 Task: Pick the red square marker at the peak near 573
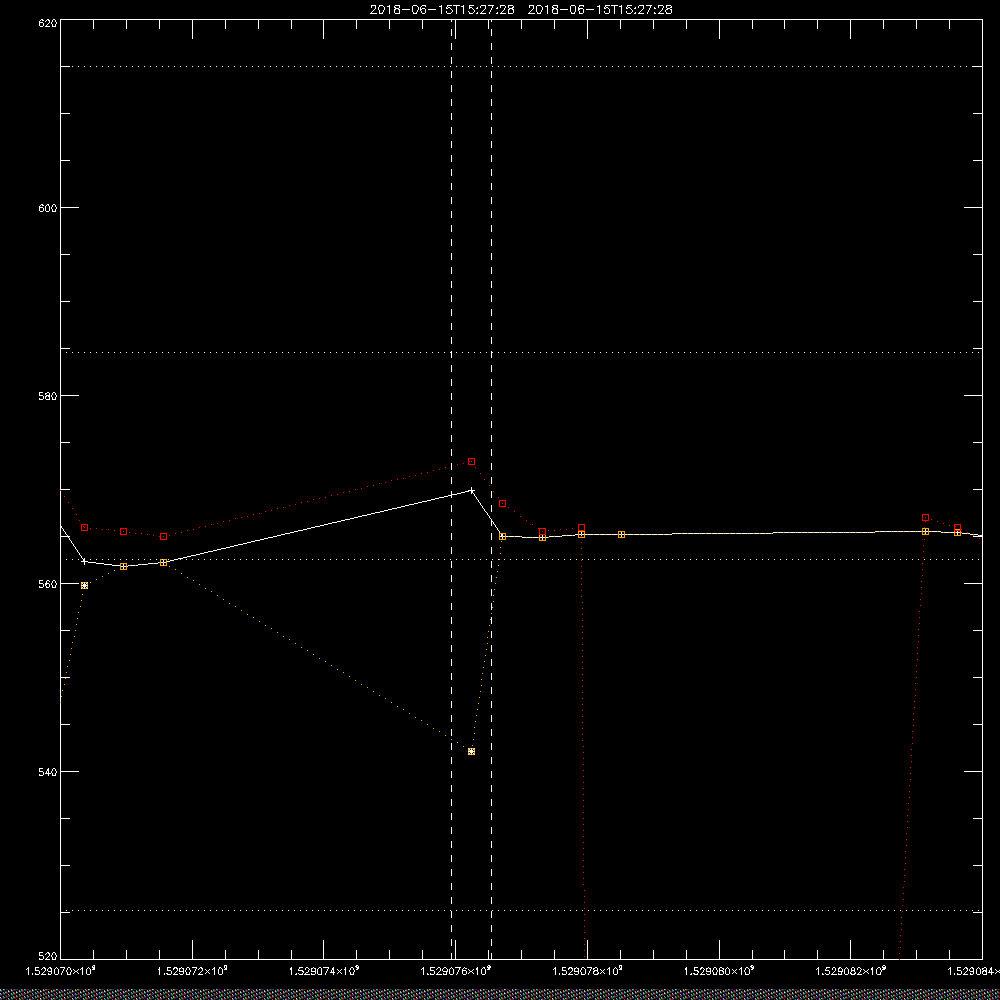[471, 461]
